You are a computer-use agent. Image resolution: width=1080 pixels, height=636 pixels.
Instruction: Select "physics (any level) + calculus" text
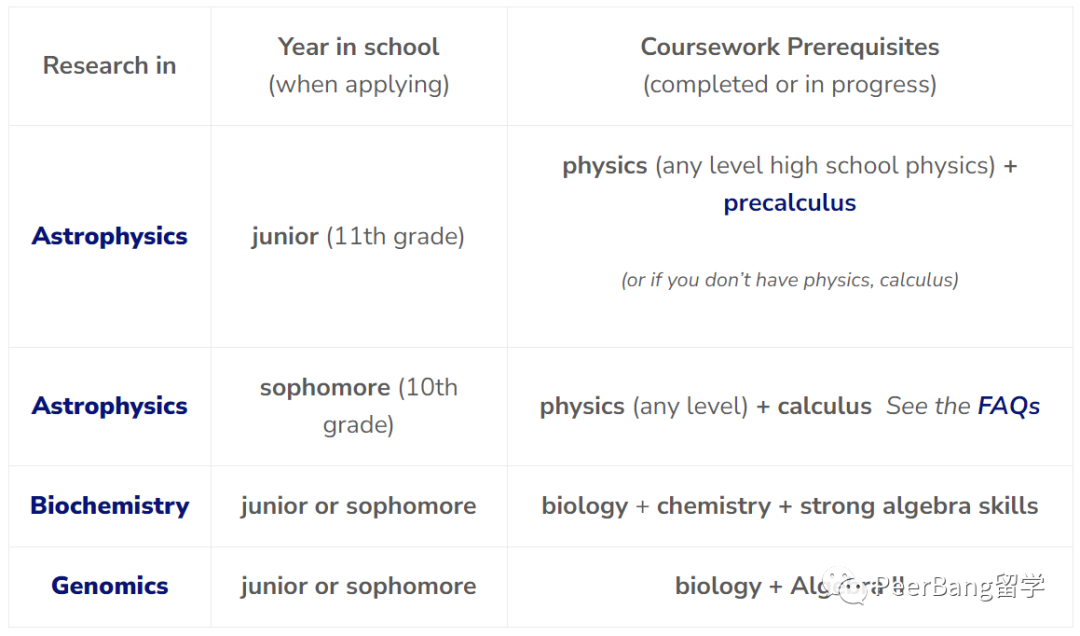tap(705, 406)
